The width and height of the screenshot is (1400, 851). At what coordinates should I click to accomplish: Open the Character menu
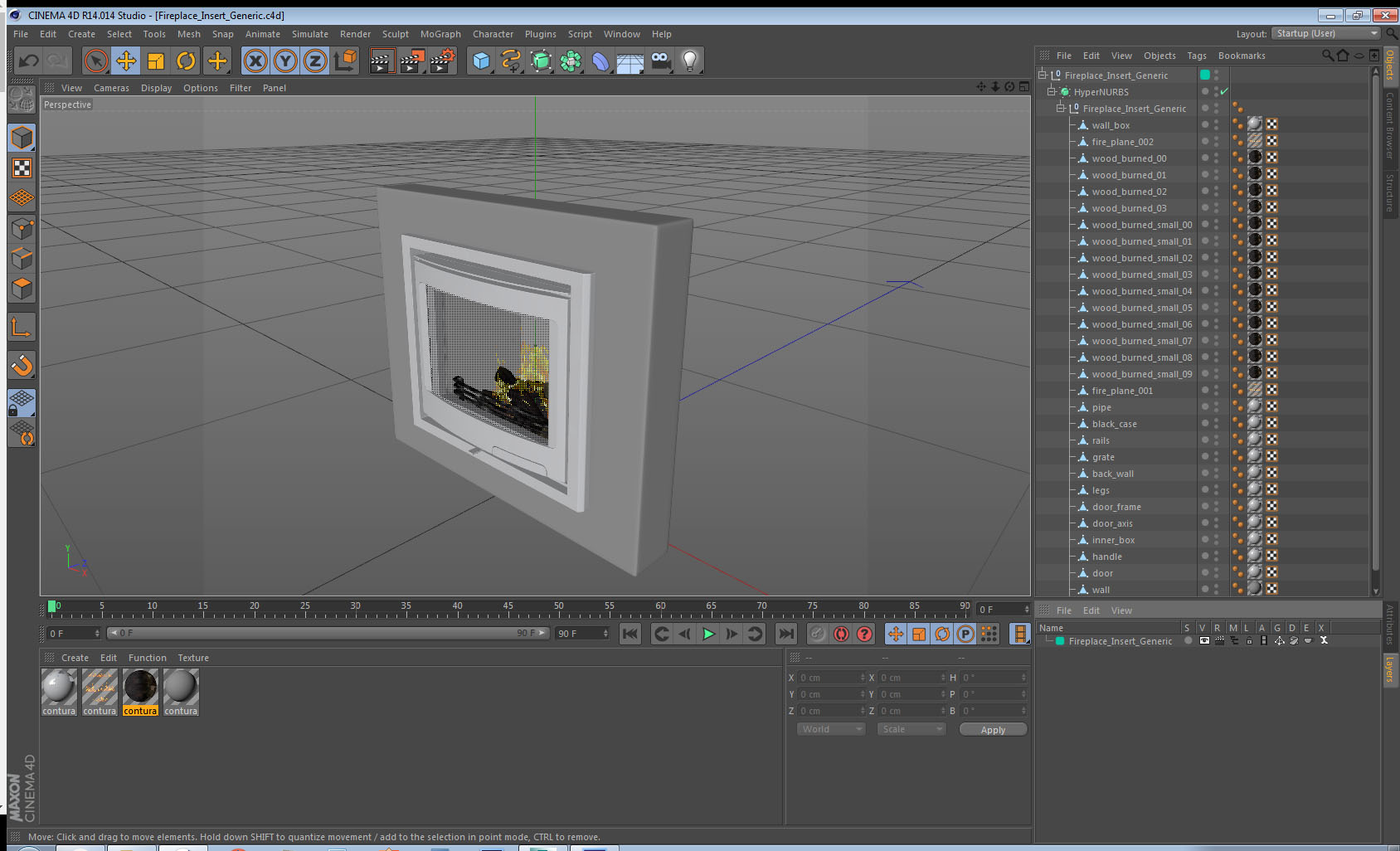click(493, 34)
